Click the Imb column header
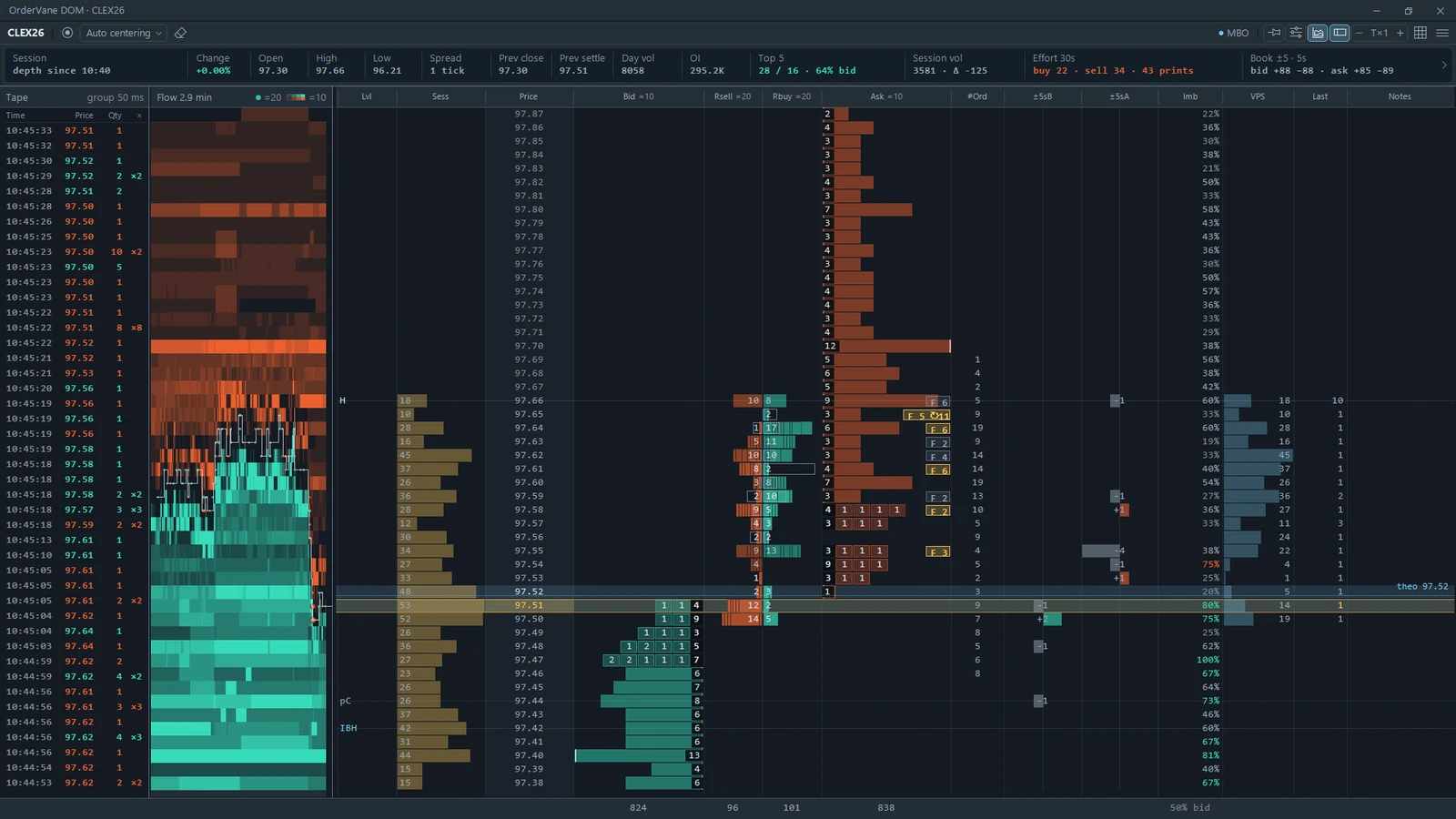1456x819 pixels. point(1190,96)
